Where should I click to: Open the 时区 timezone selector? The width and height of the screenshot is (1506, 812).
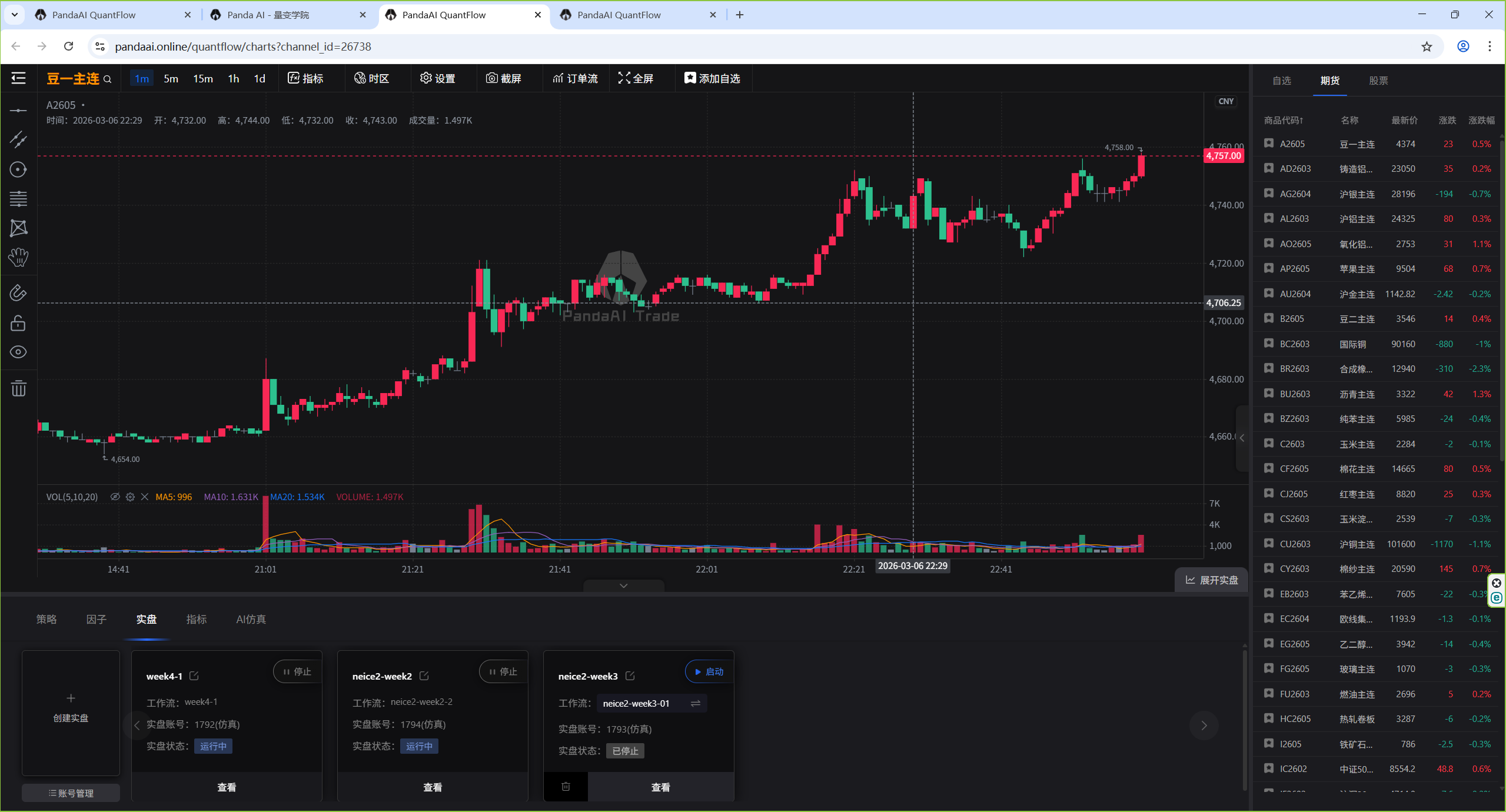pyautogui.click(x=371, y=78)
